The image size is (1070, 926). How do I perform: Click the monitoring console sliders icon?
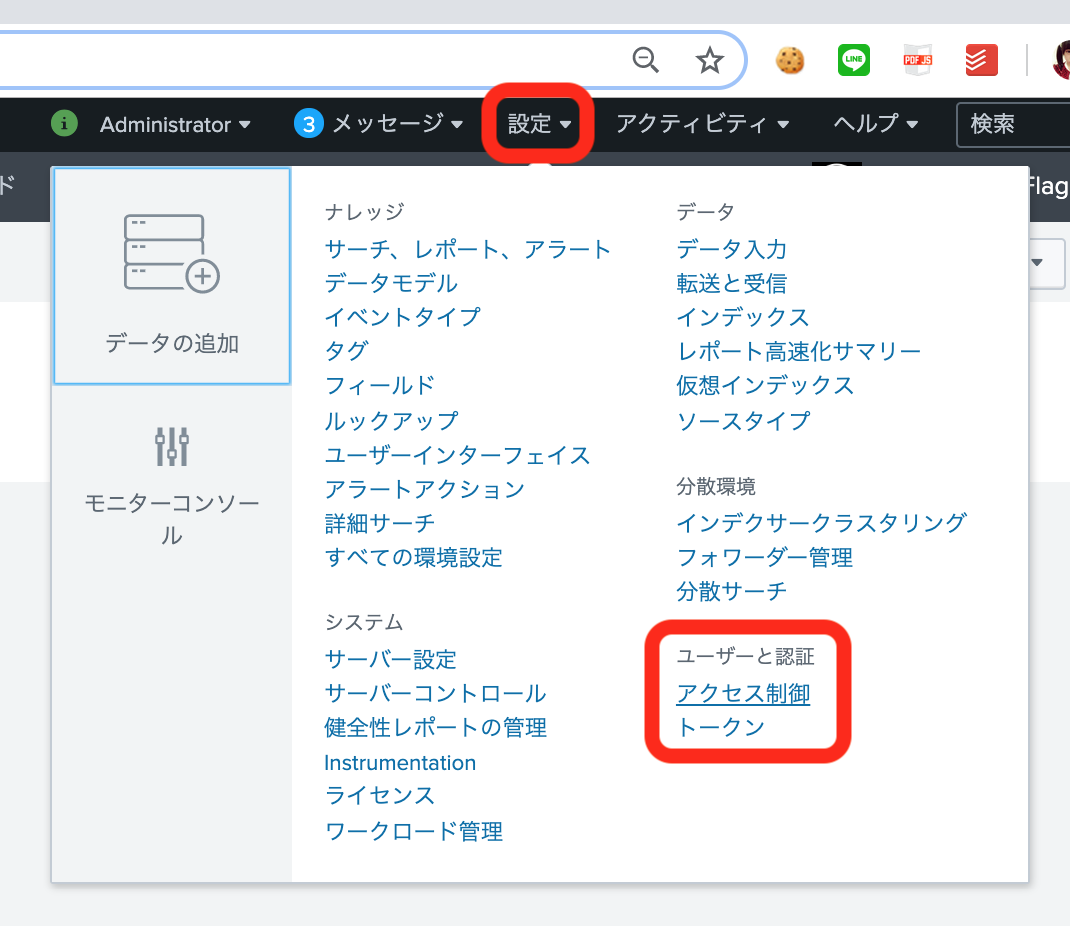pyautogui.click(x=172, y=446)
